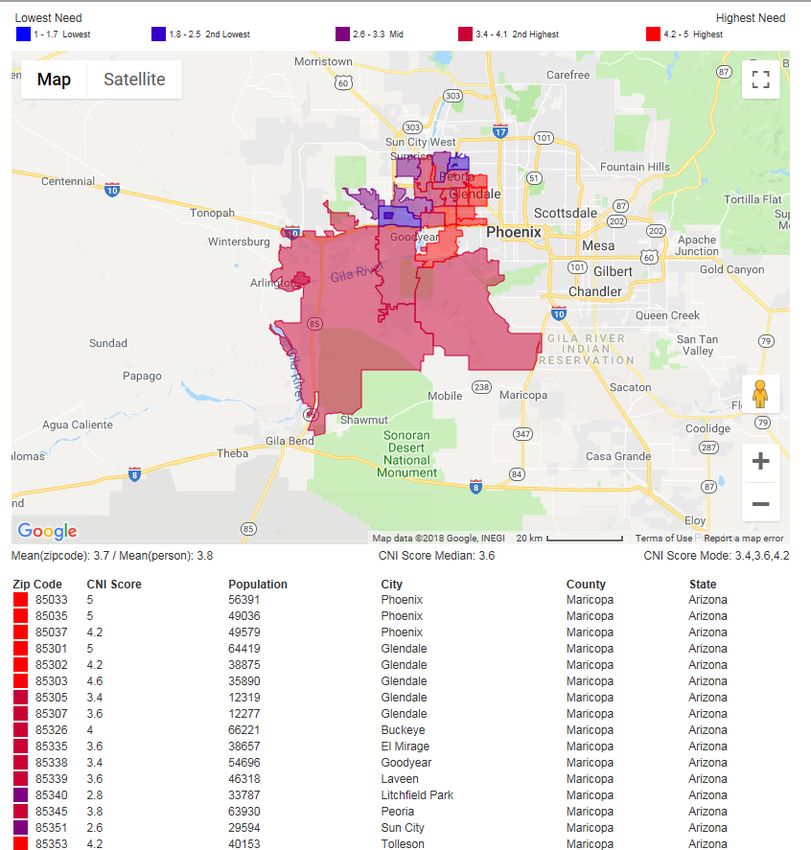The height and width of the screenshot is (850, 811).
Task: Click the Tonopah label on the map
Action: click(212, 213)
